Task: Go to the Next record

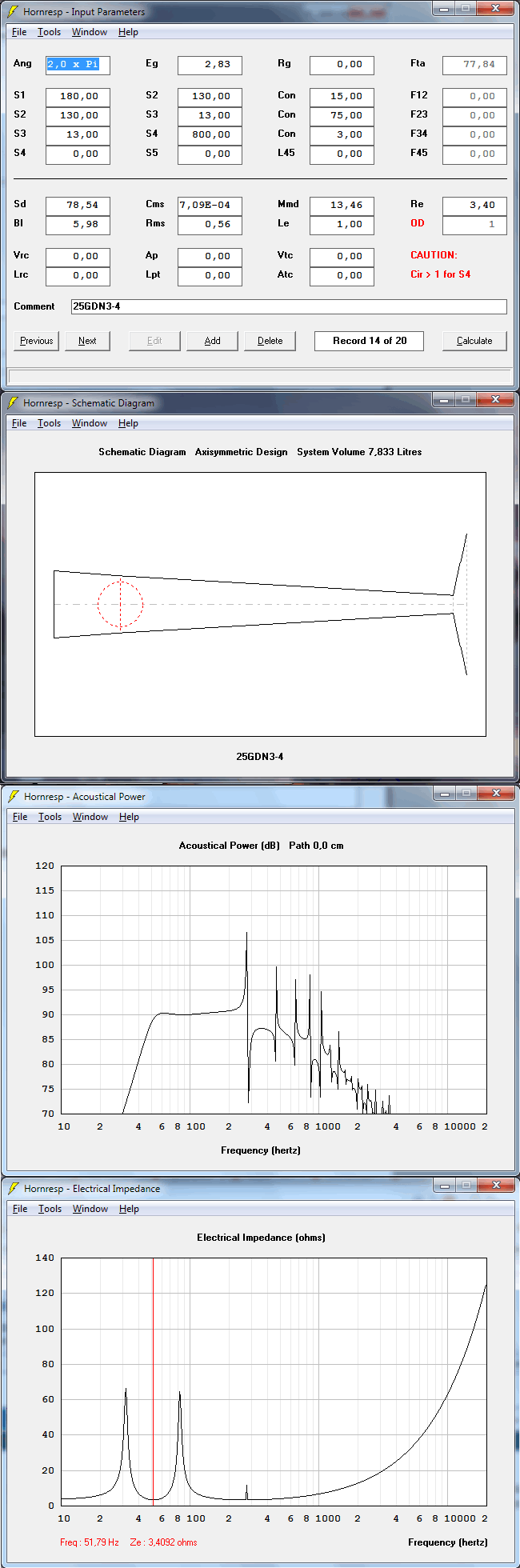Action: pyautogui.click(x=87, y=341)
